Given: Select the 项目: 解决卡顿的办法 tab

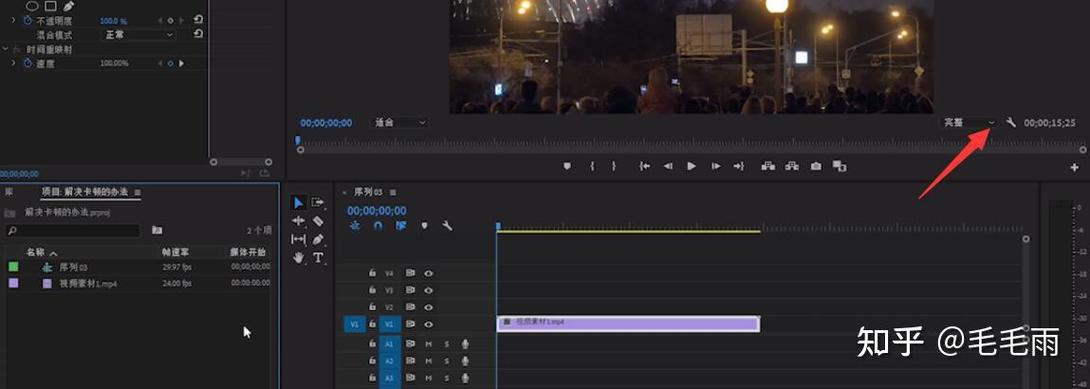Looking at the screenshot, I should (85, 192).
